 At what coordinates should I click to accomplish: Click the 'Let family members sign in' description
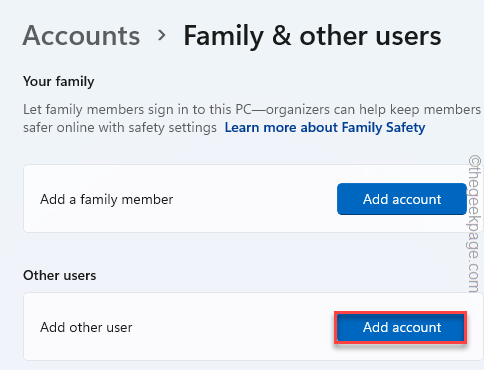[x=252, y=118]
